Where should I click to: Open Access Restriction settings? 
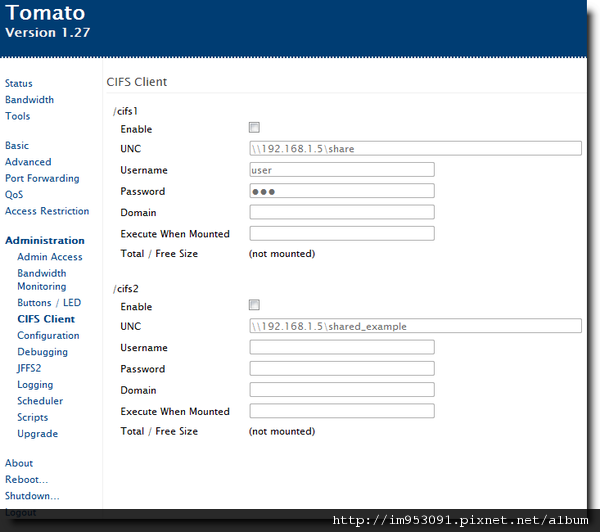47,211
